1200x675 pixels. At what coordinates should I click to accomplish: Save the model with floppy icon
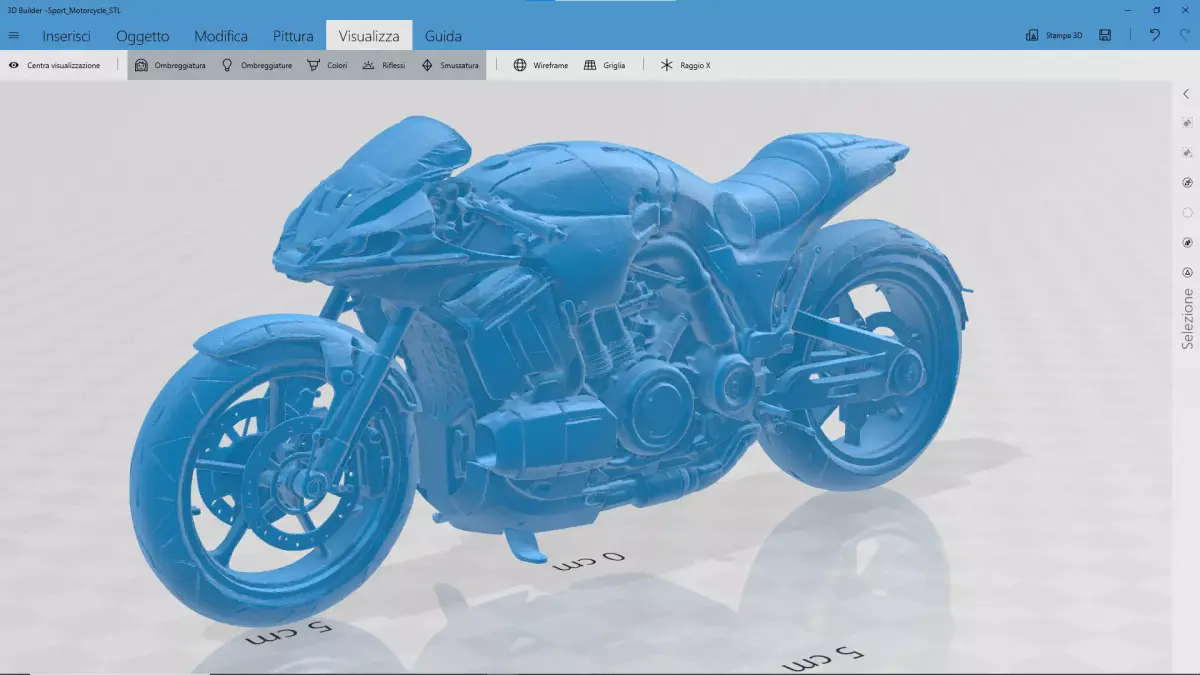pyautogui.click(x=1105, y=35)
